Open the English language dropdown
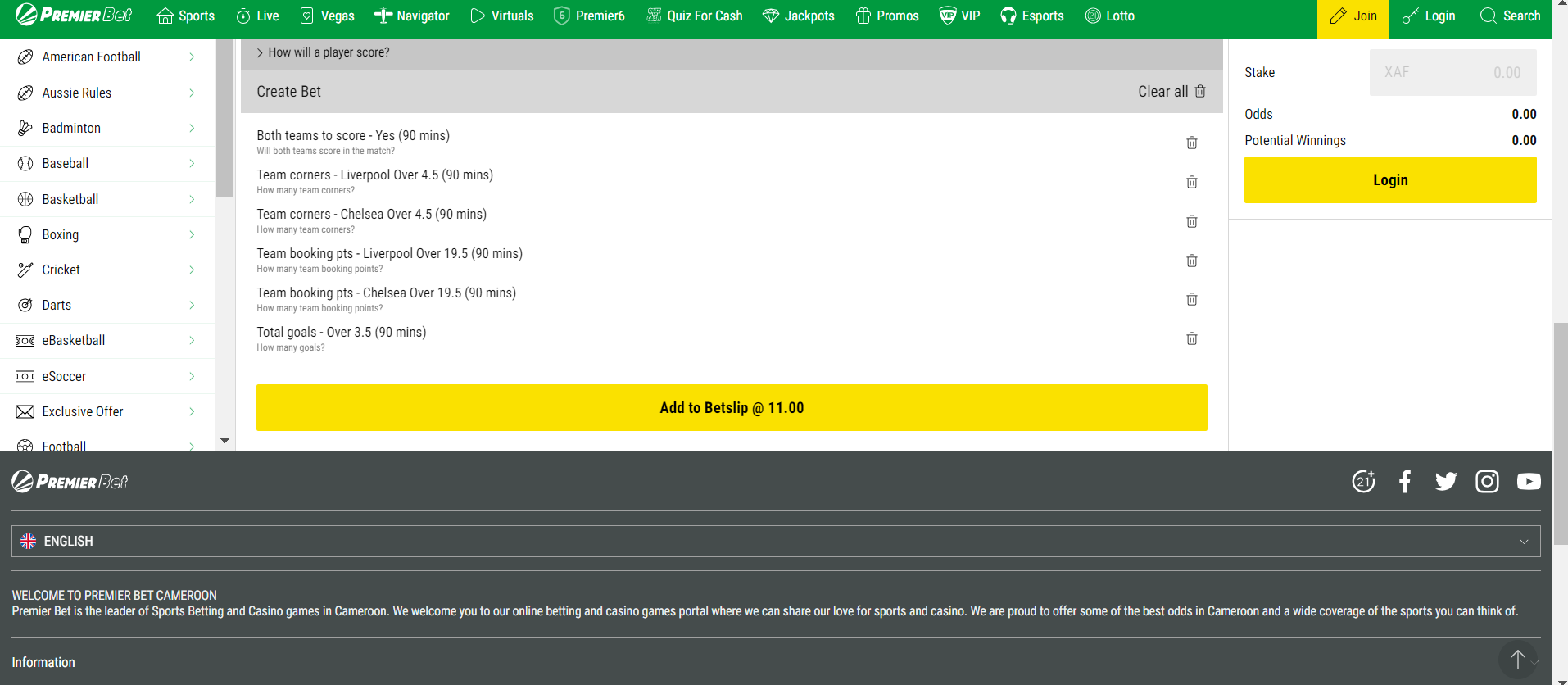The height and width of the screenshot is (685, 1568). pyautogui.click(x=775, y=542)
